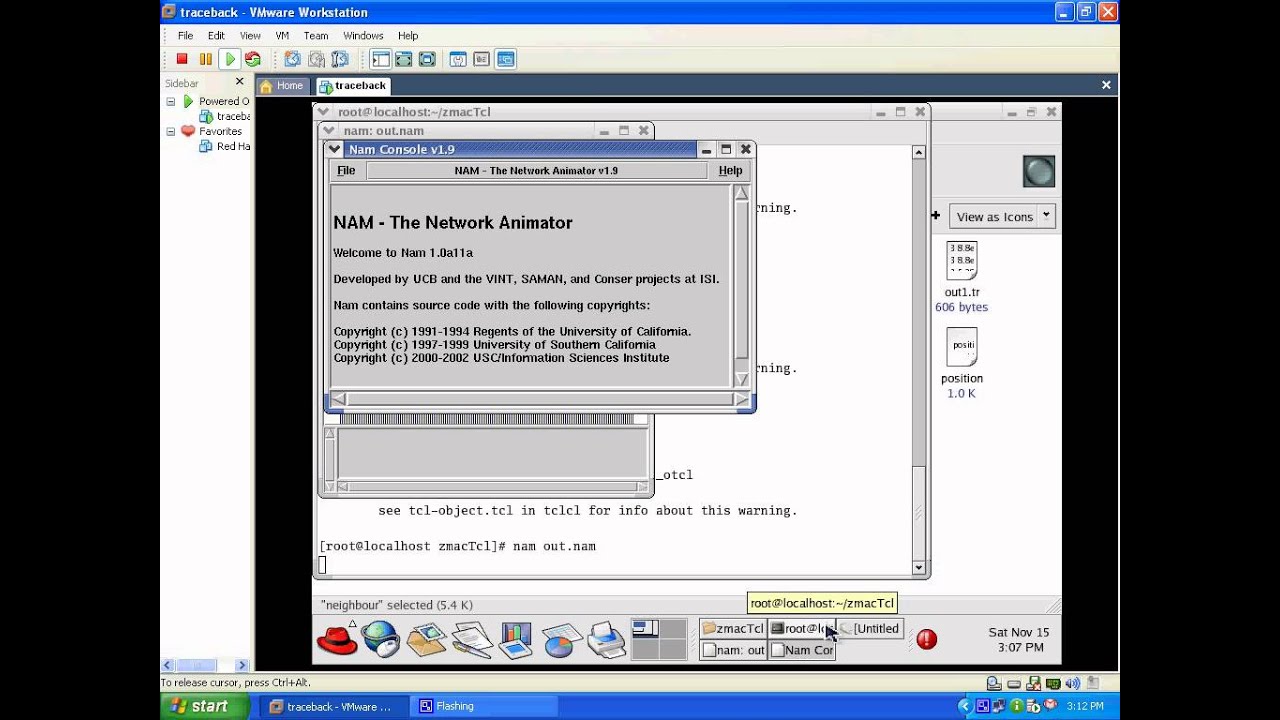Open the File menu in VMware Workstation
The height and width of the screenshot is (720, 1280).
click(185, 35)
